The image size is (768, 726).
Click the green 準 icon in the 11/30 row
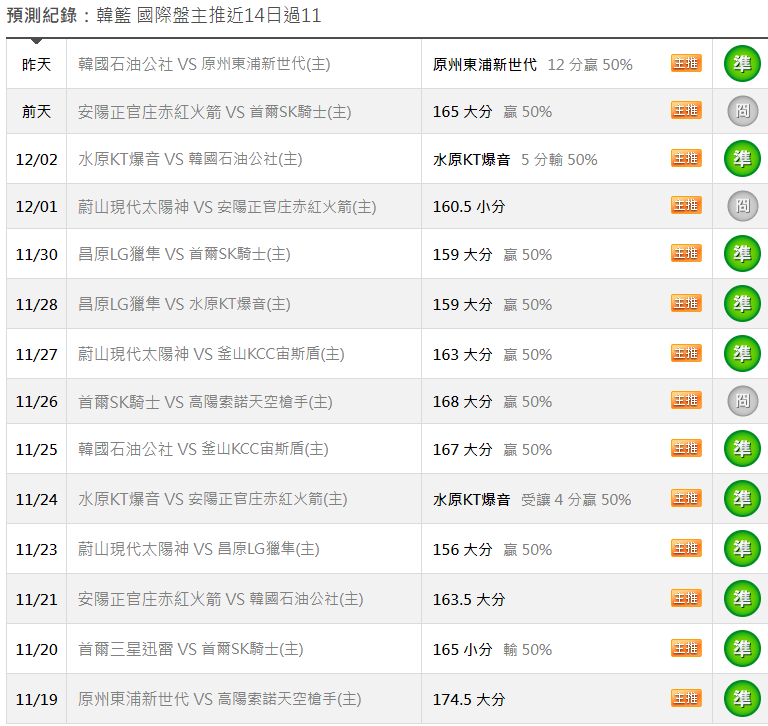tap(742, 254)
